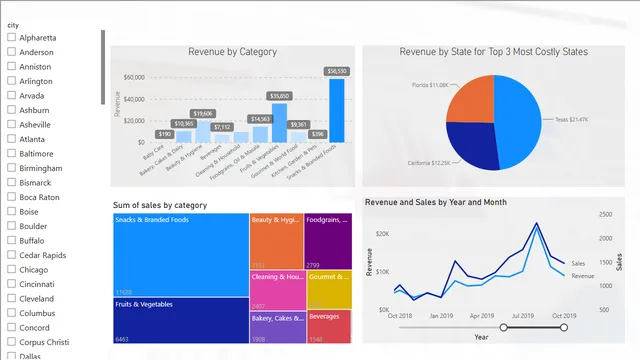This screenshot has height=360, width=640.
Task: Select the yellow Gourmet treemap tile
Action: tap(329, 289)
